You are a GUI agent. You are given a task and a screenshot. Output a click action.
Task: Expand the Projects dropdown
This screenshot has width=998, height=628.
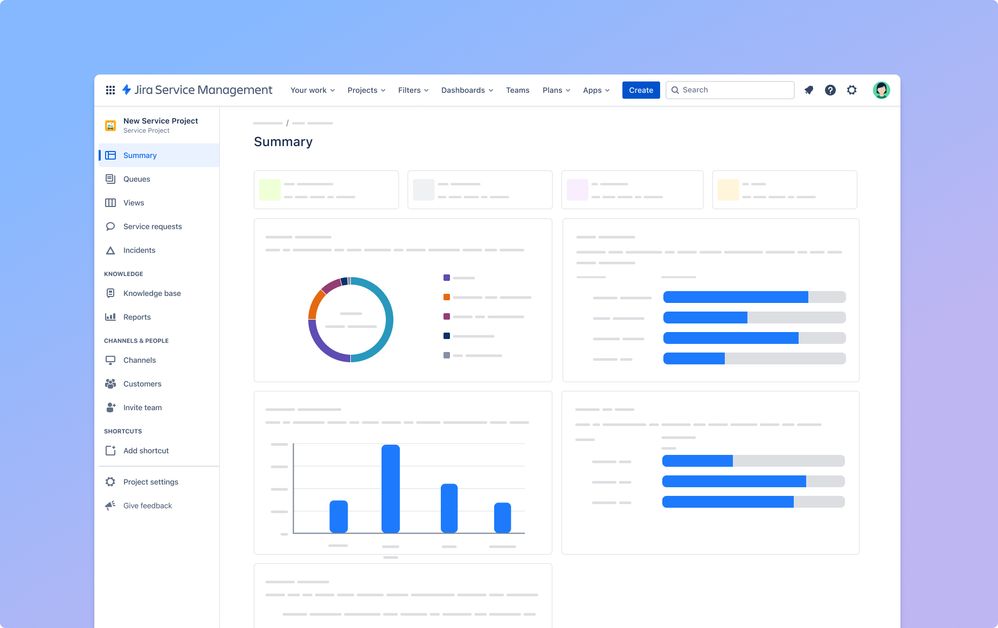[367, 90]
